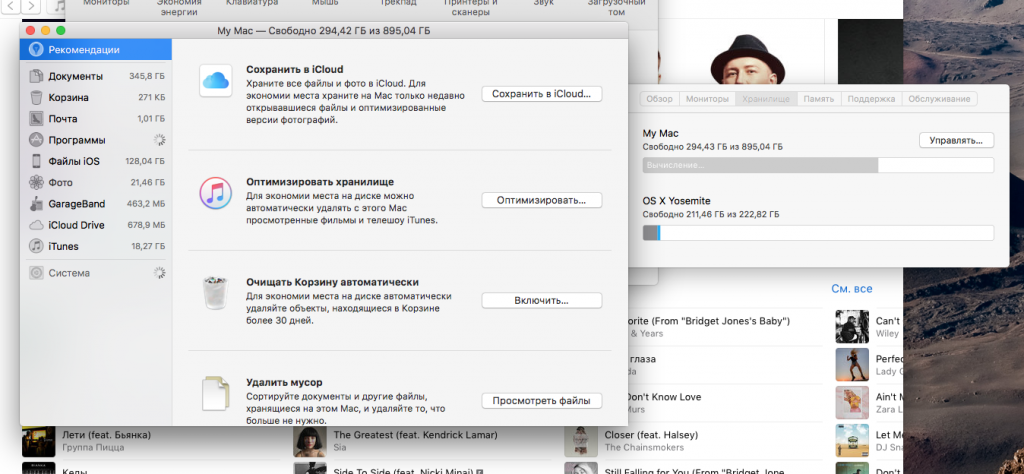This screenshot has height=474, width=1024.
Task: Click Сохранить в iCloud... button
Action: [541, 94]
